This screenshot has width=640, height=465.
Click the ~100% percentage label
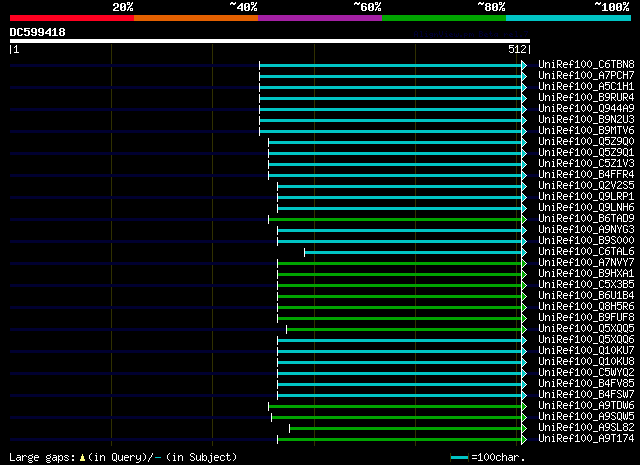[612, 7]
